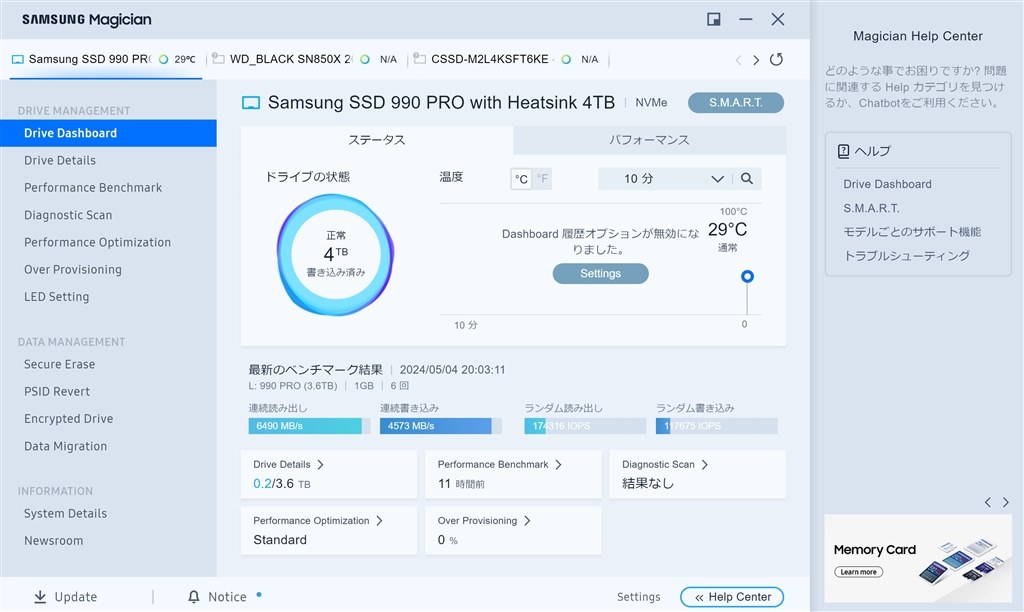Screen dimensions: 1024x612
Task: Show previous drive tabs with left arrow
Action: 739,60
